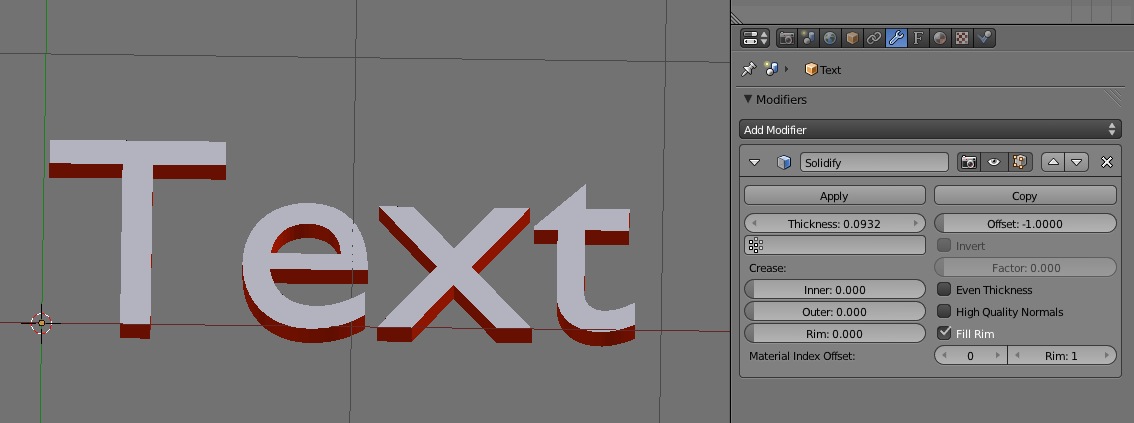The image size is (1134, 423).
Task: Toggle the Invert checkbox
Action: [944, 245]
